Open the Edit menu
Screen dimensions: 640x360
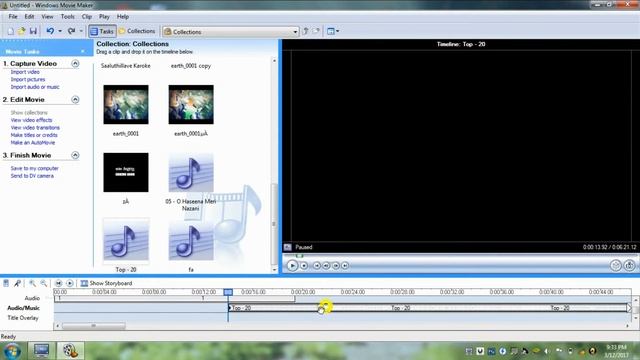point(29,17)
